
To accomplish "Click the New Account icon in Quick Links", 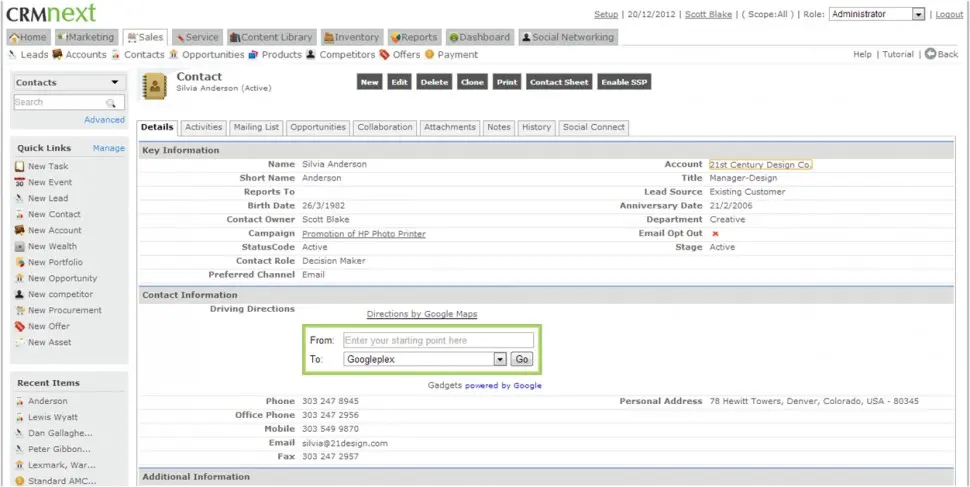I will 19,230.
